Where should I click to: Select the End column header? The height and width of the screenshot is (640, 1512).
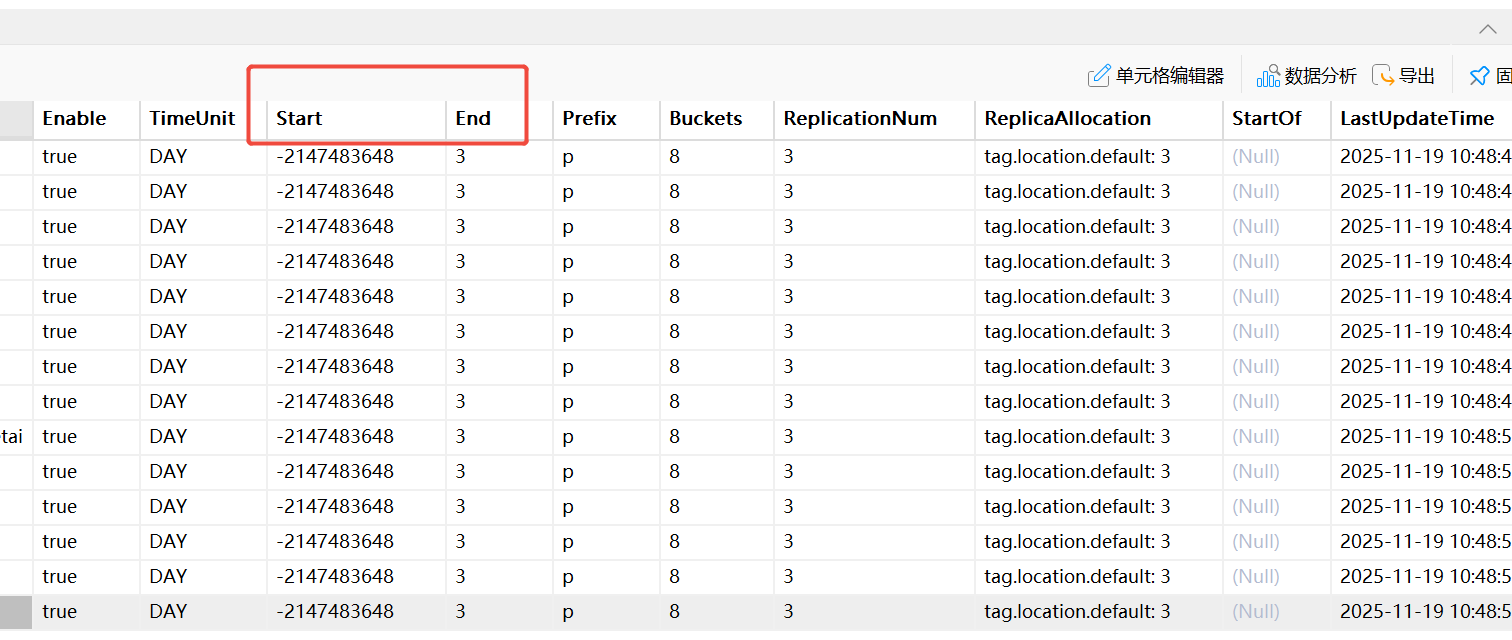[473, 118]
